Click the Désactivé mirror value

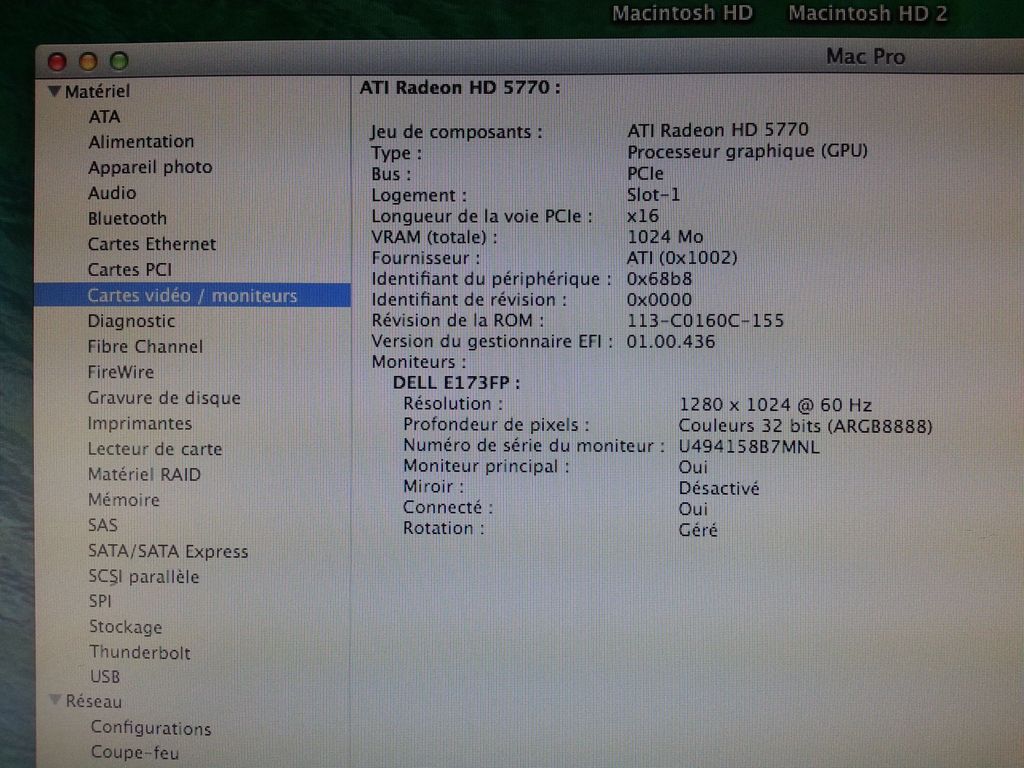719,488
